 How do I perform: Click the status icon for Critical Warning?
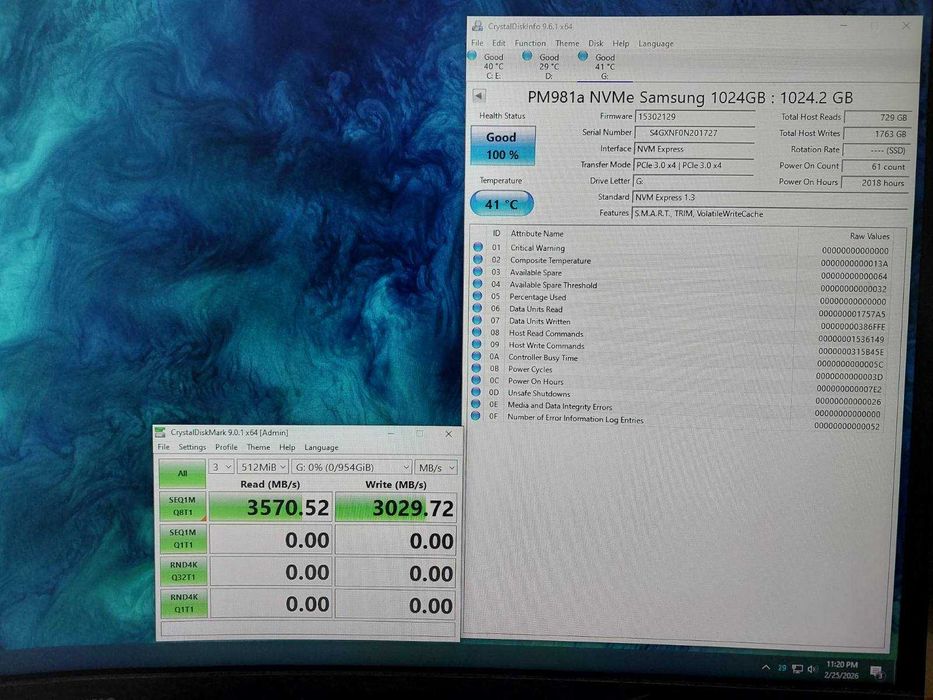(x=478, y=246)
